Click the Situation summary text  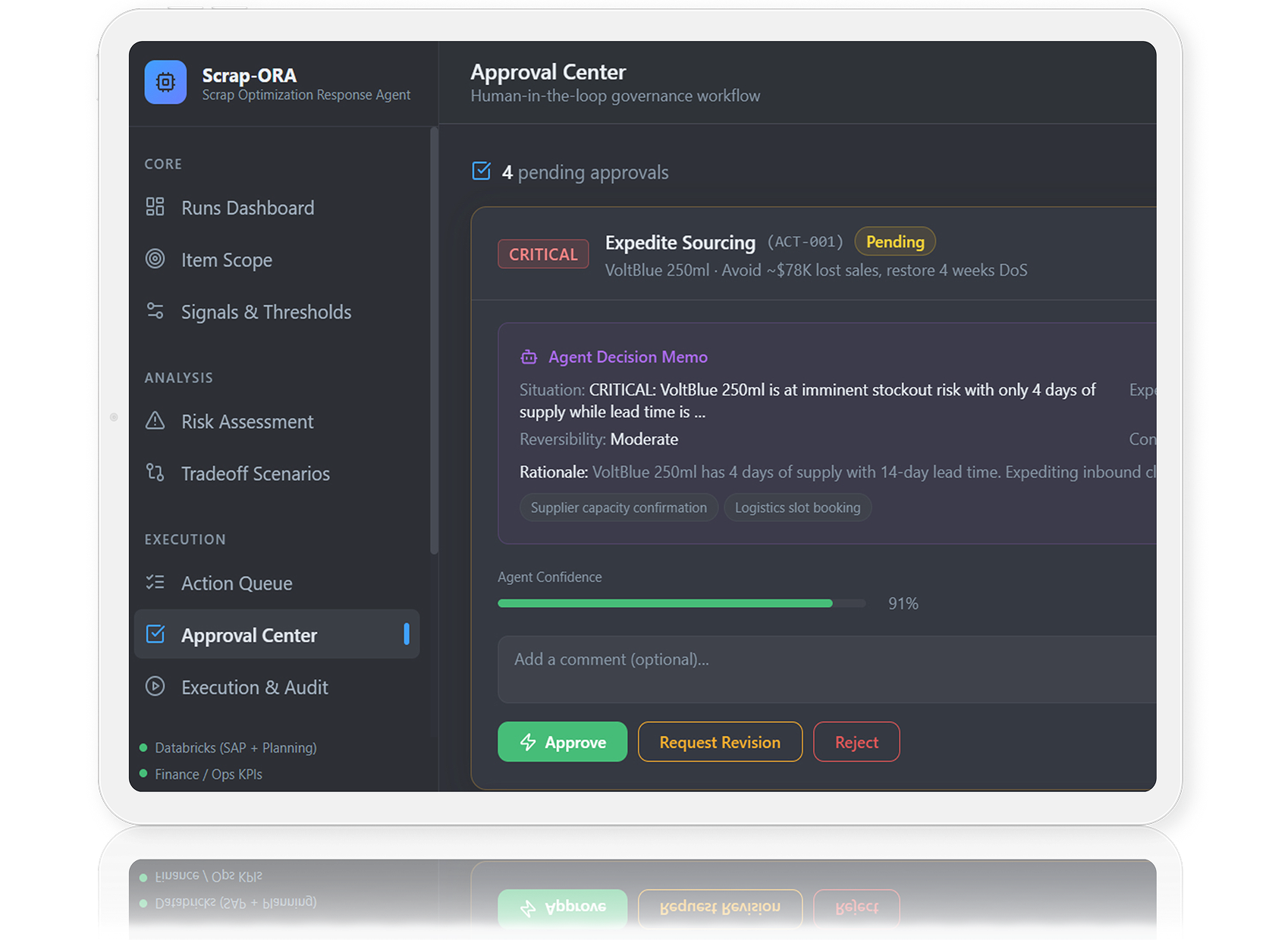coord(808,401)
